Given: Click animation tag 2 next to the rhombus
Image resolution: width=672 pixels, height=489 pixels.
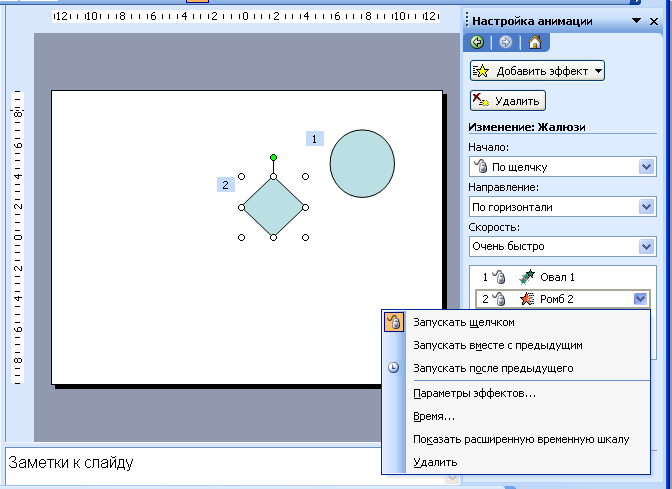Looking at the screenshot, I should pyautogui.click(x=225, y=185).
